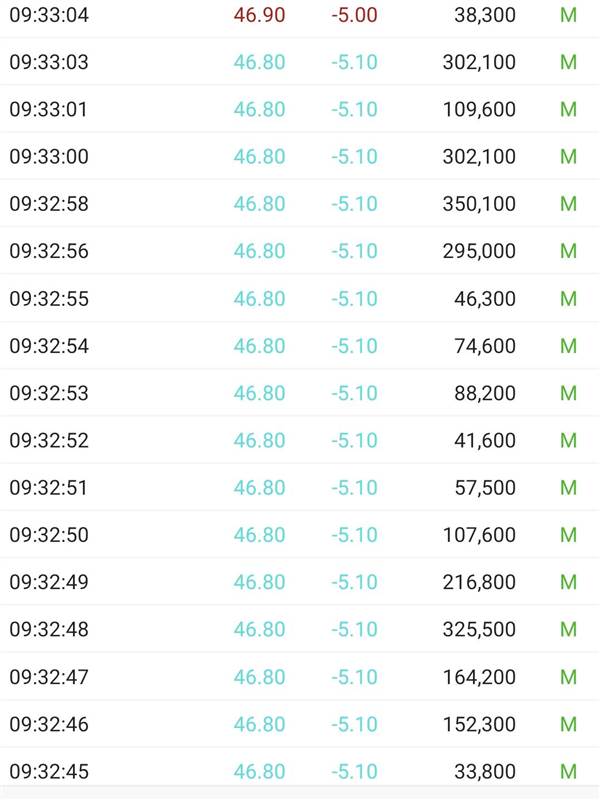This screenshot has width=600, height=800.
Task: Tap the M marker on 09:33:04 row
Action: point(568,15)
